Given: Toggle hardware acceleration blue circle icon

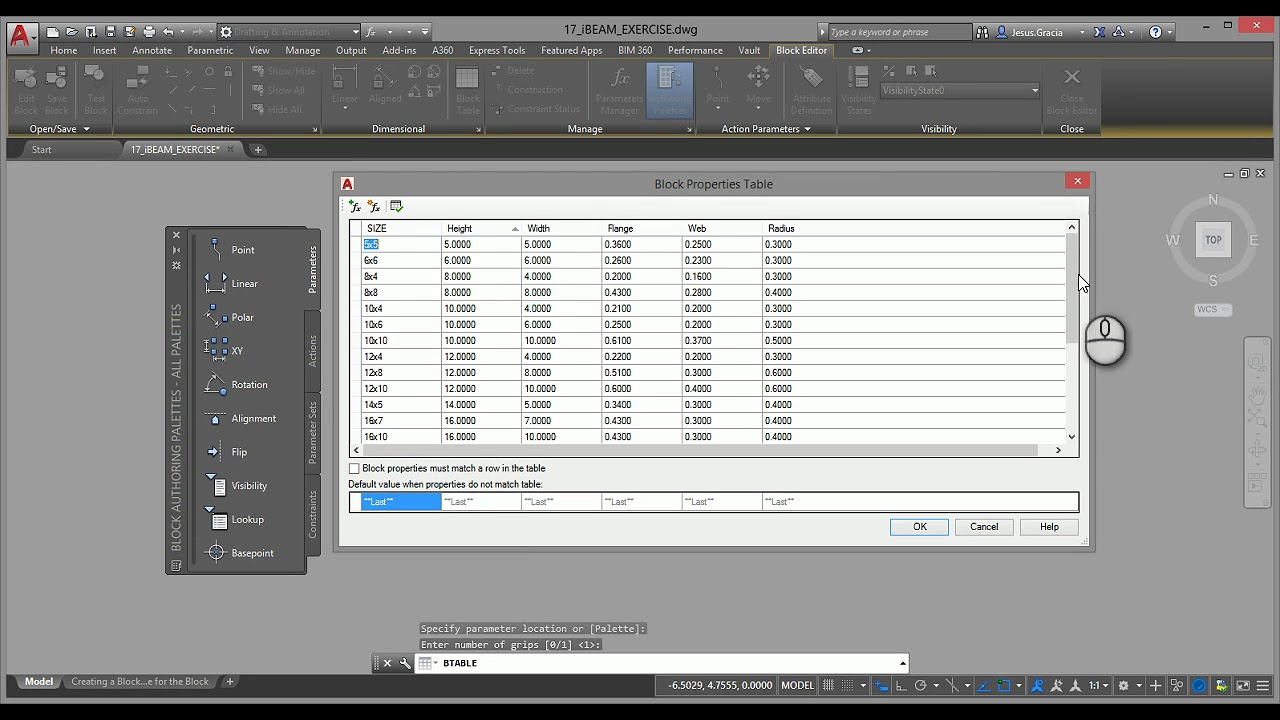Looking at the screenshot, I should click(x=1199, y=685).
